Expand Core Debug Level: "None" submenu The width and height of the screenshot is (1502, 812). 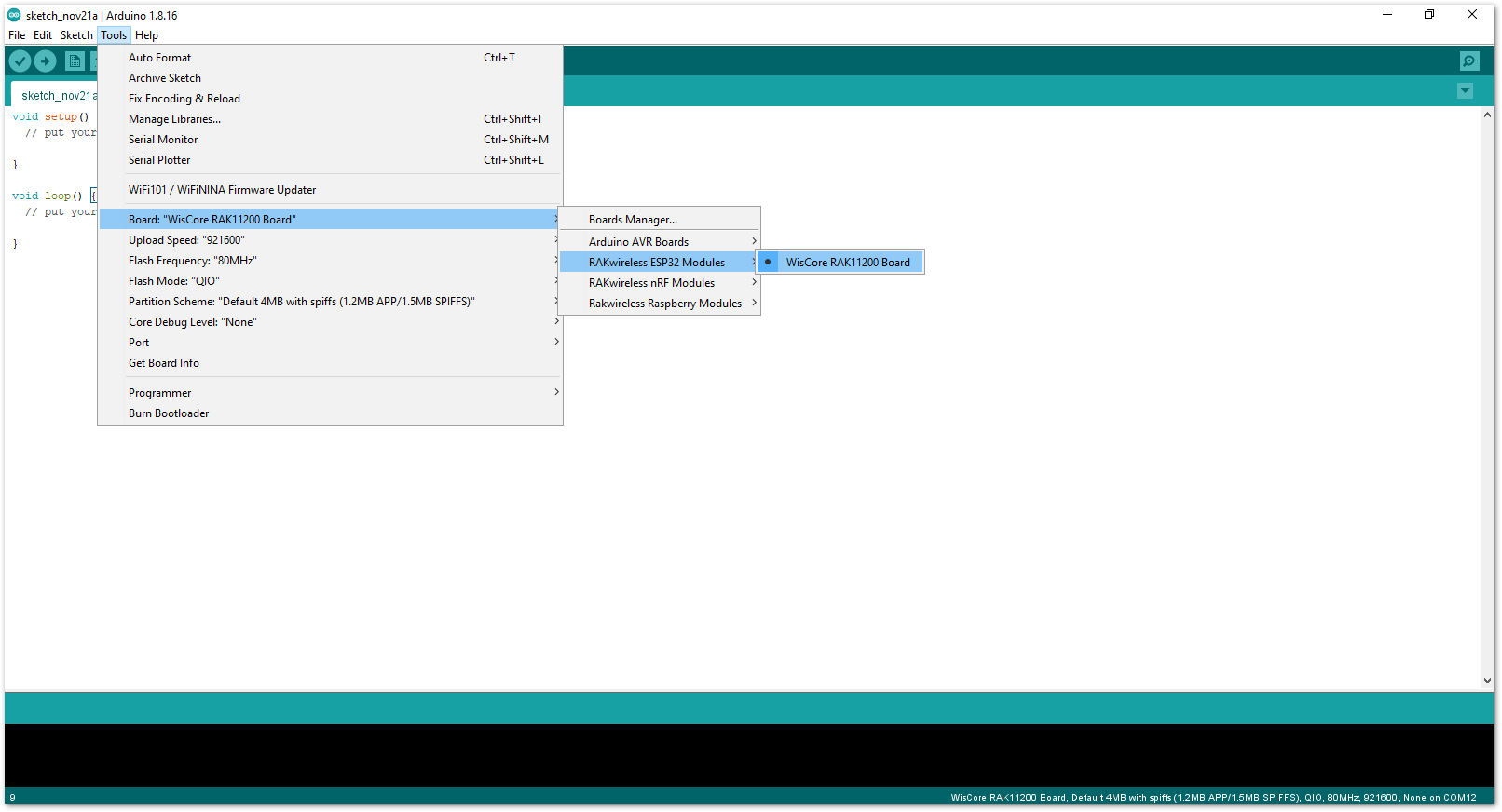click(x=330, y=322)
